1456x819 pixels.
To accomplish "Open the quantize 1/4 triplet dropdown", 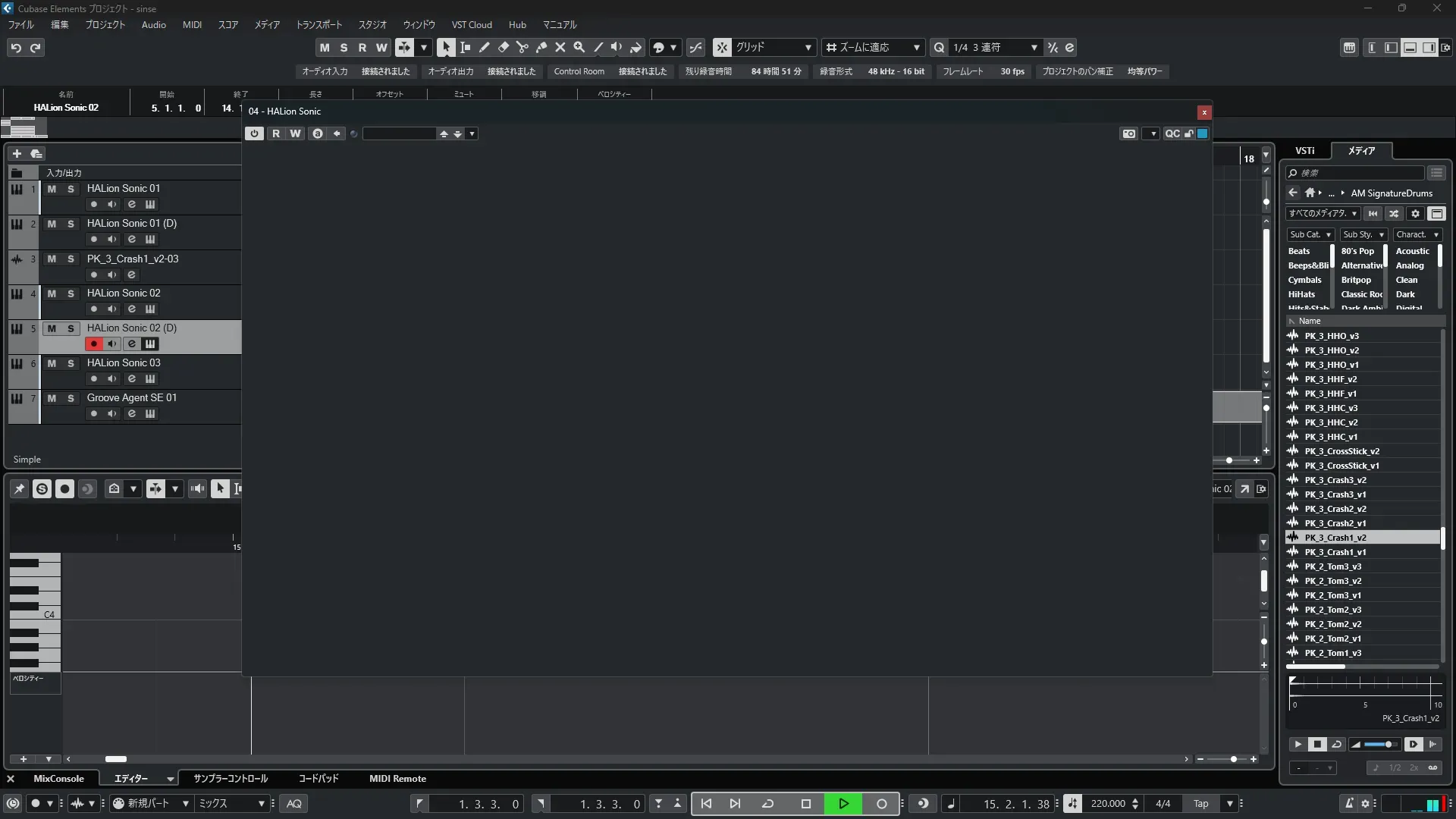I will (1034, 47).
